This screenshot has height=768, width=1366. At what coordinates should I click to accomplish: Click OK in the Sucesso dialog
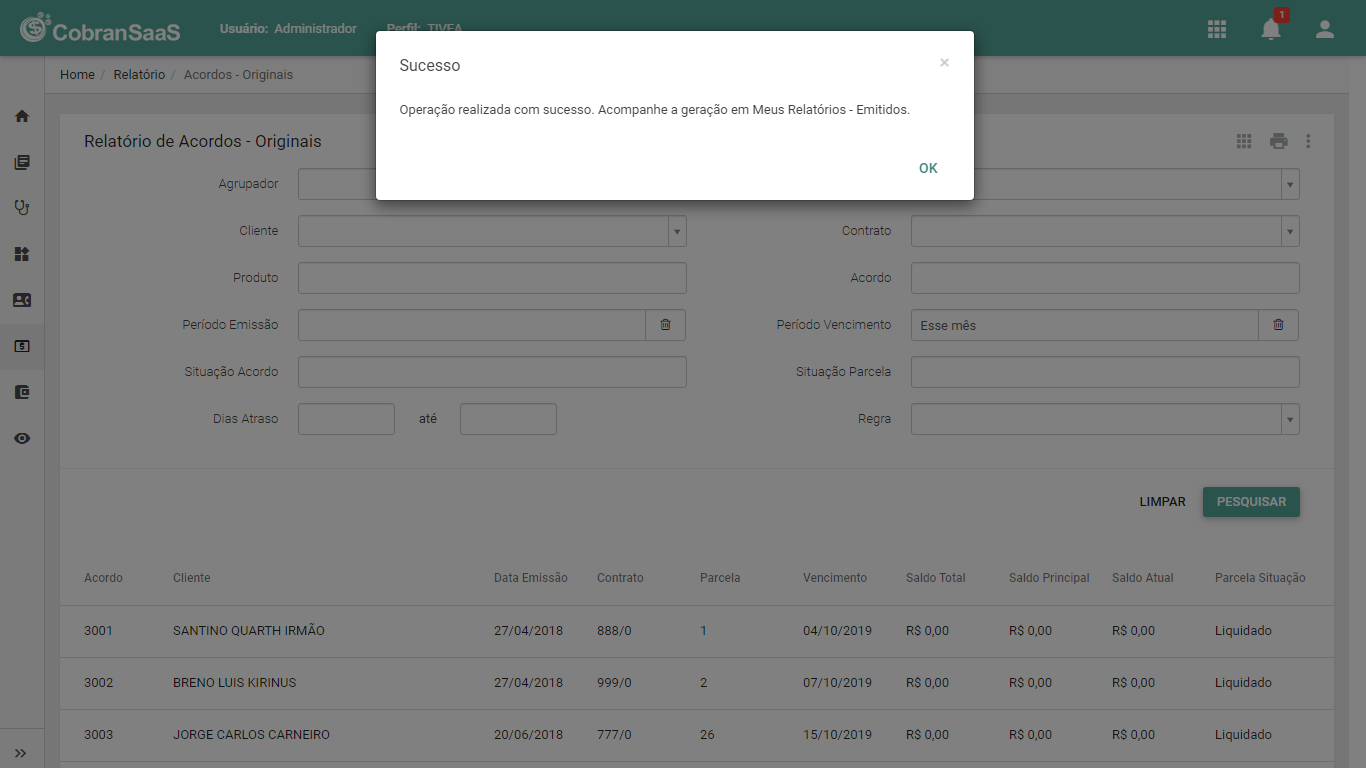928,168
